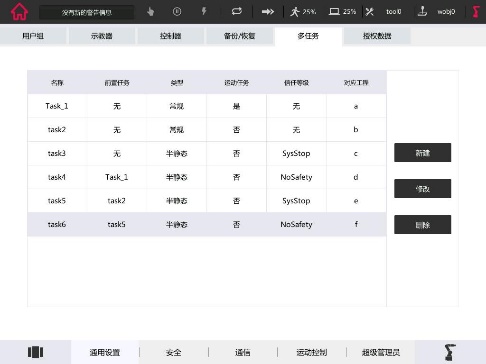Select the hand manual mode icon
Viewport: 486px width, 364px height.
(x=151, y=12)
